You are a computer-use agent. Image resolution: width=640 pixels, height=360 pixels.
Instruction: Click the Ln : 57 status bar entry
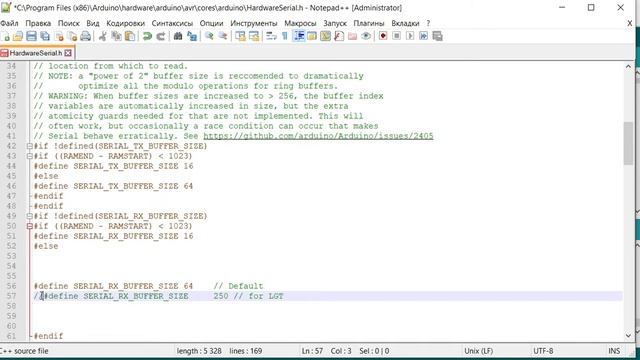click(312, 351)
